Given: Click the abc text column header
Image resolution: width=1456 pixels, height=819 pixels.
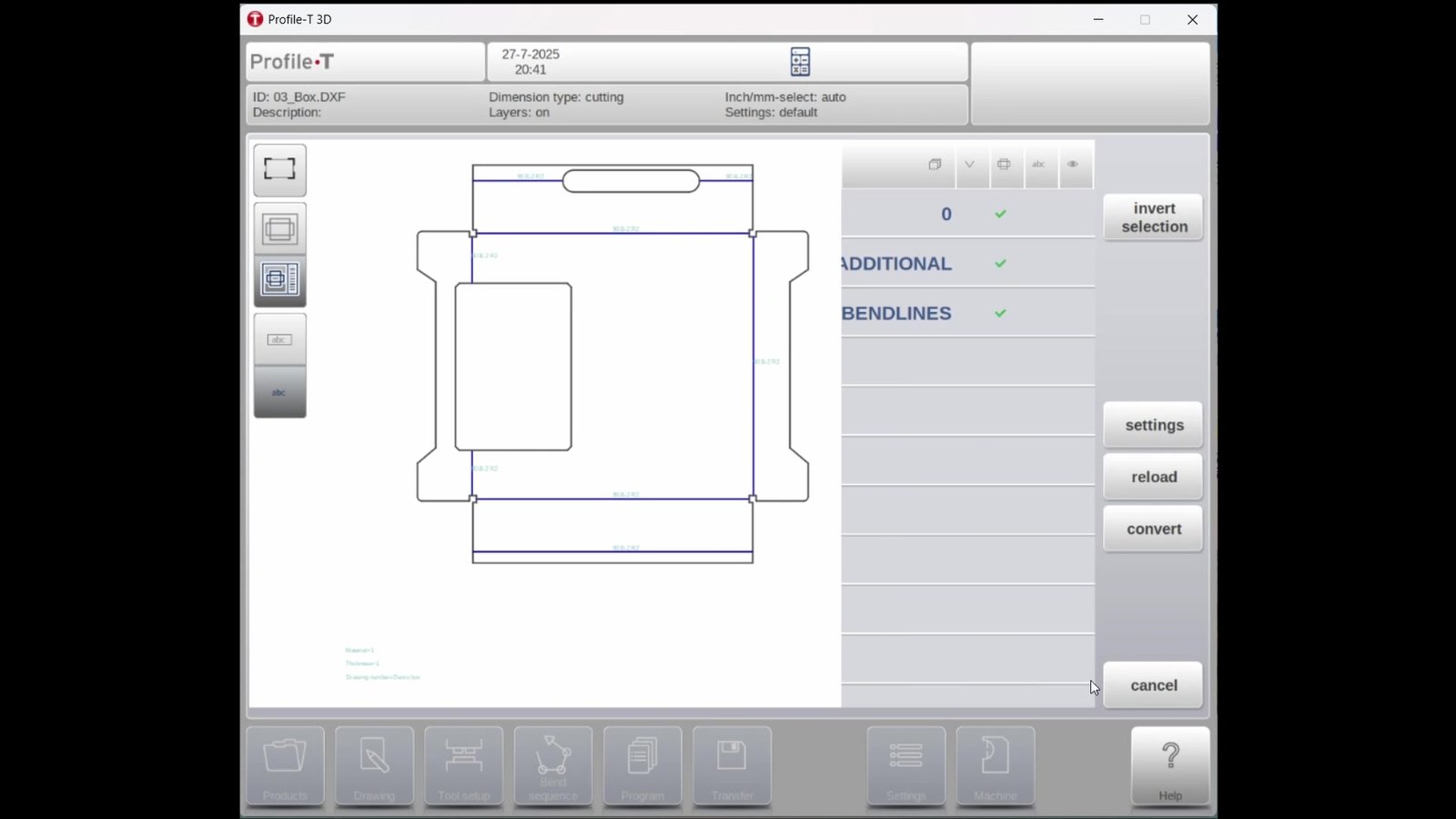Looking at the screenshot, I should pos(1038,165).
